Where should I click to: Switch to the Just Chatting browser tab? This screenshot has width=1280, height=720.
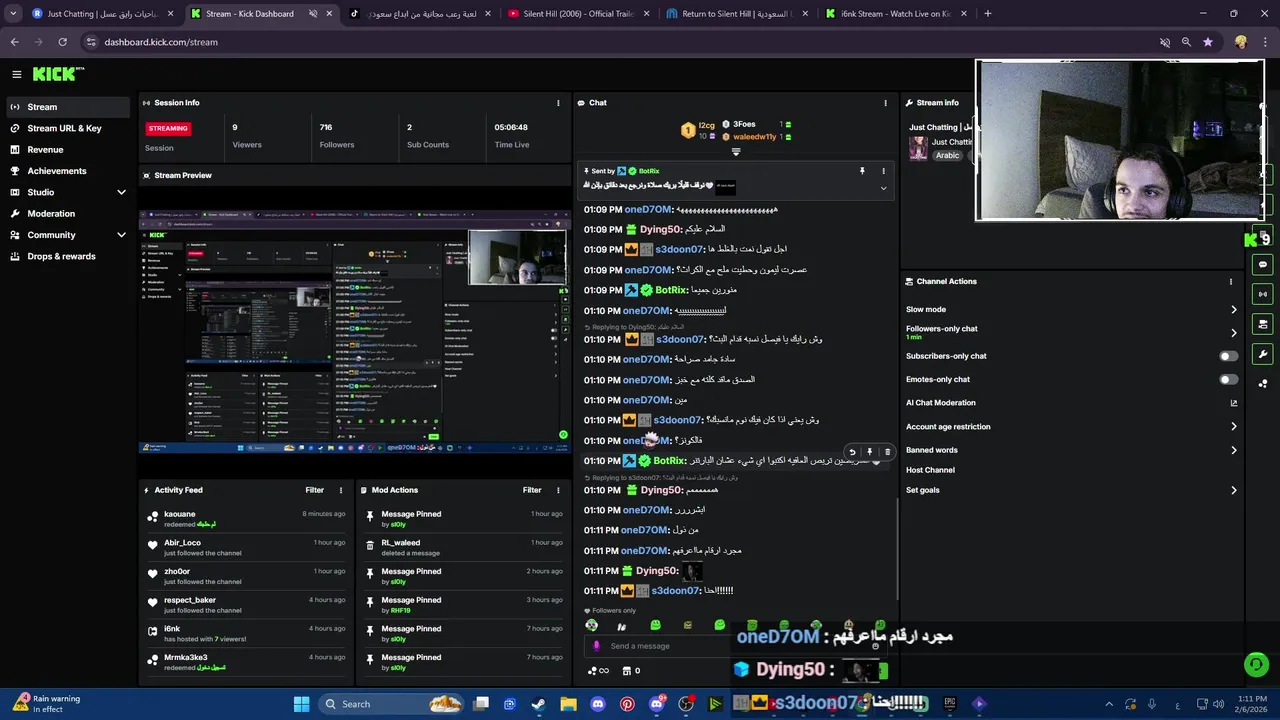coord(102,14)
